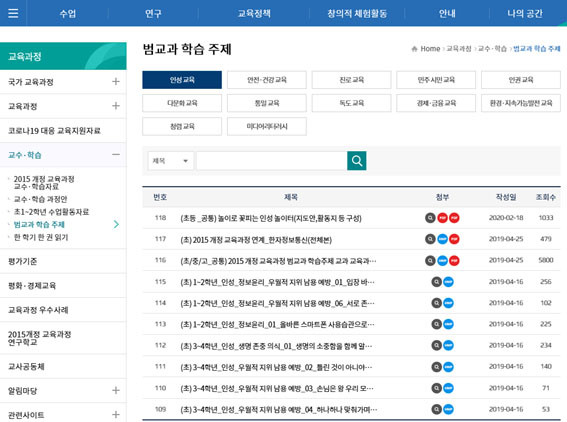Viewport: 567px width, 422px height.
Task: Click the teal search magnifier button
Action: click(357, 161)
